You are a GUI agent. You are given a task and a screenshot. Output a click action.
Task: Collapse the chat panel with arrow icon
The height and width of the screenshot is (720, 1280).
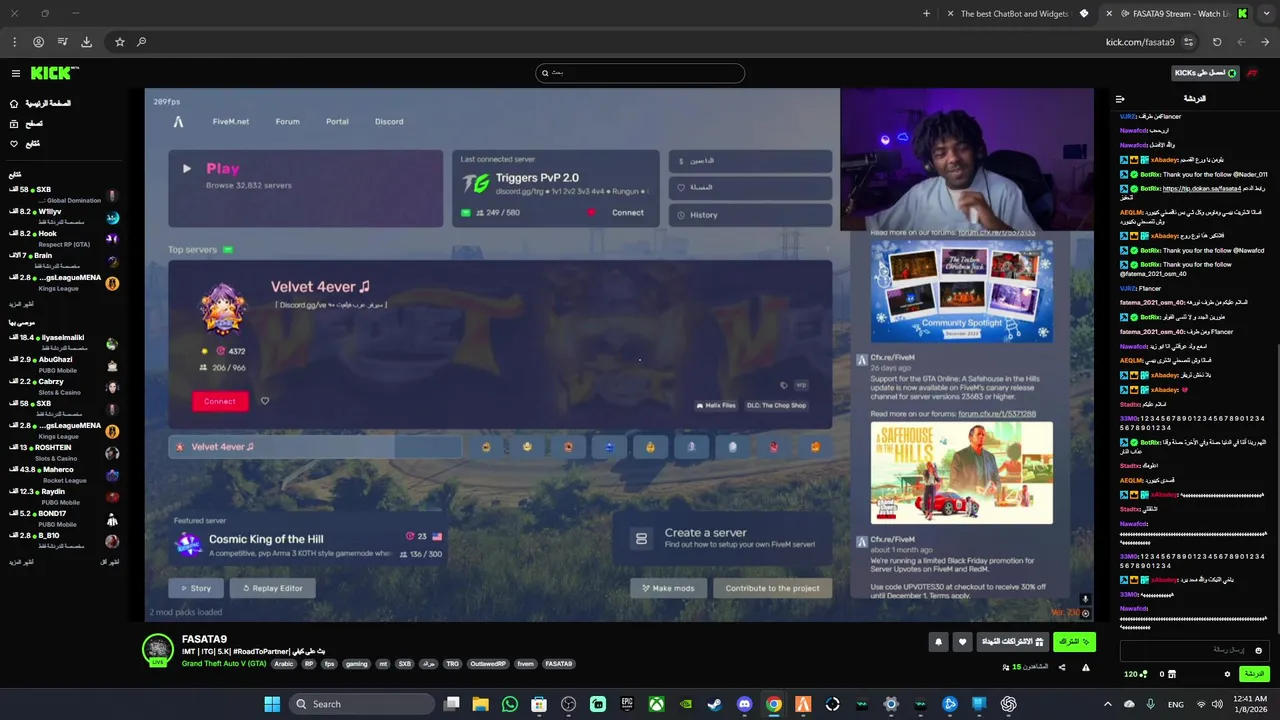(x=1120, y=99)
